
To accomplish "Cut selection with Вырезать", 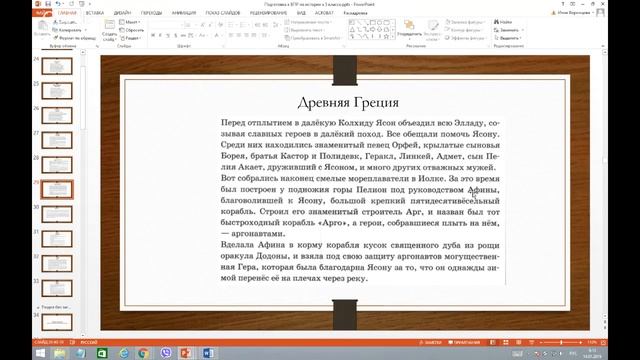I will (x=65, y=22).
